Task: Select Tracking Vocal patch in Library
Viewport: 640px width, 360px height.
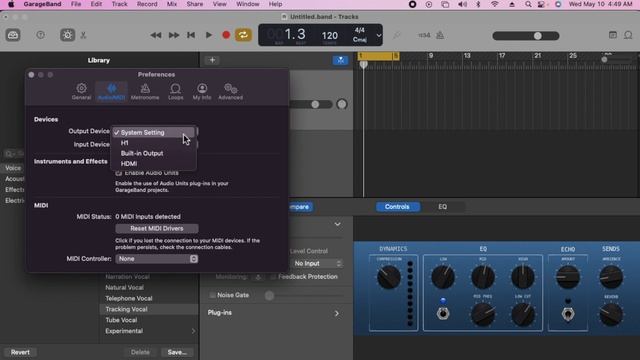Action: [x=149, y=309]
